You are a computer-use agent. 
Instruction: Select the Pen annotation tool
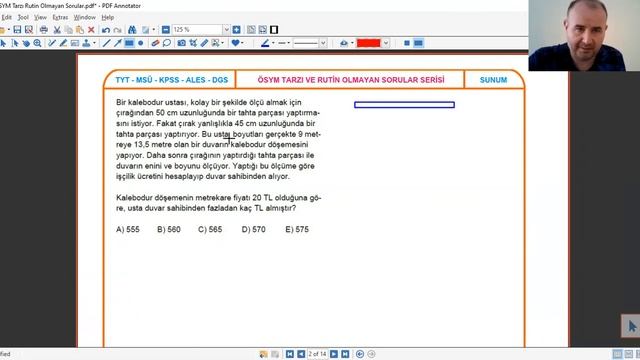coord(52,43)
